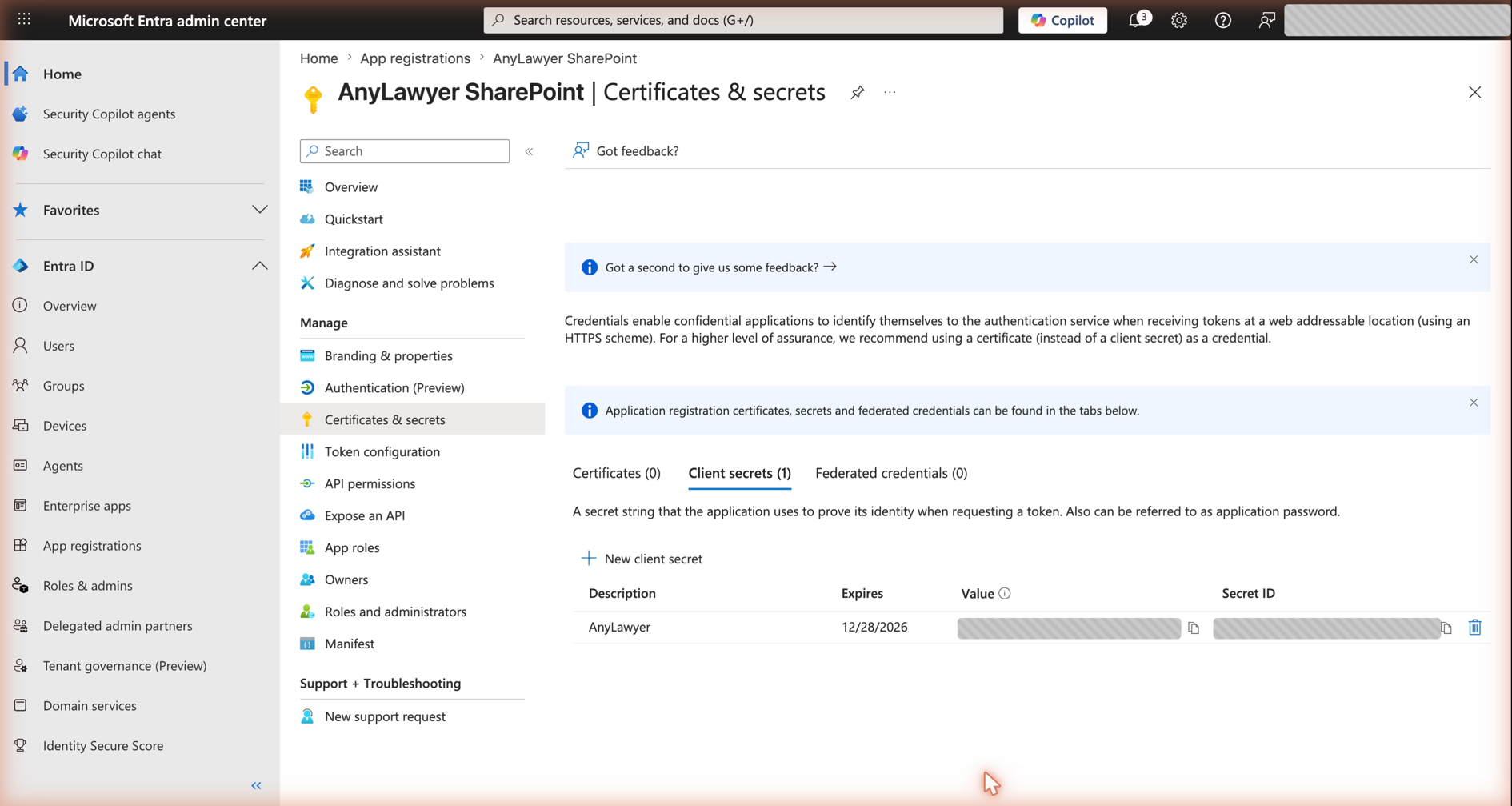The width and height of the screenshot is (1512, 806).
Task: Copy the AnyLawyer Secret ID
Action: (x=1446, y=628)
